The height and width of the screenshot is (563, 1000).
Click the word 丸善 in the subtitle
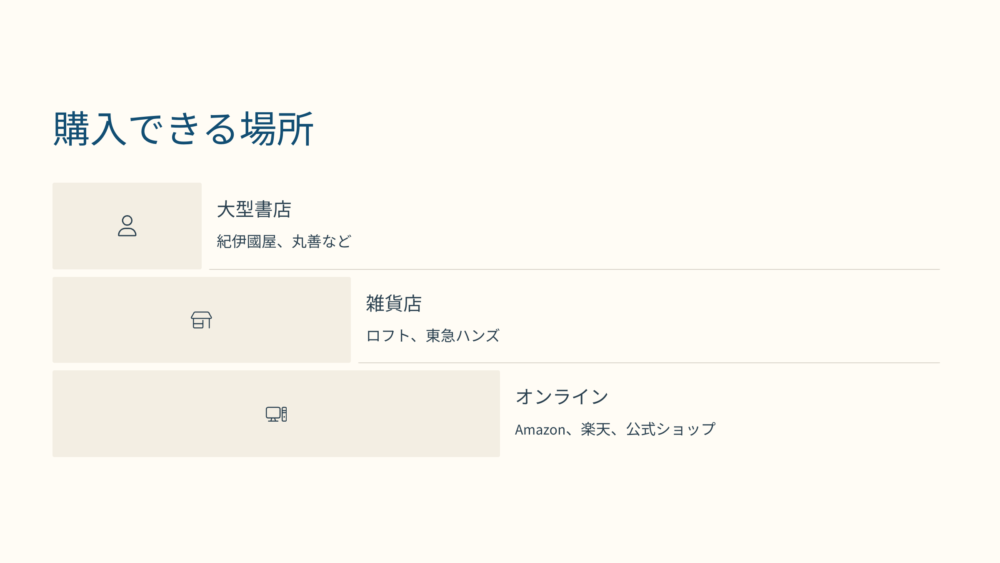tap(307, 242)
